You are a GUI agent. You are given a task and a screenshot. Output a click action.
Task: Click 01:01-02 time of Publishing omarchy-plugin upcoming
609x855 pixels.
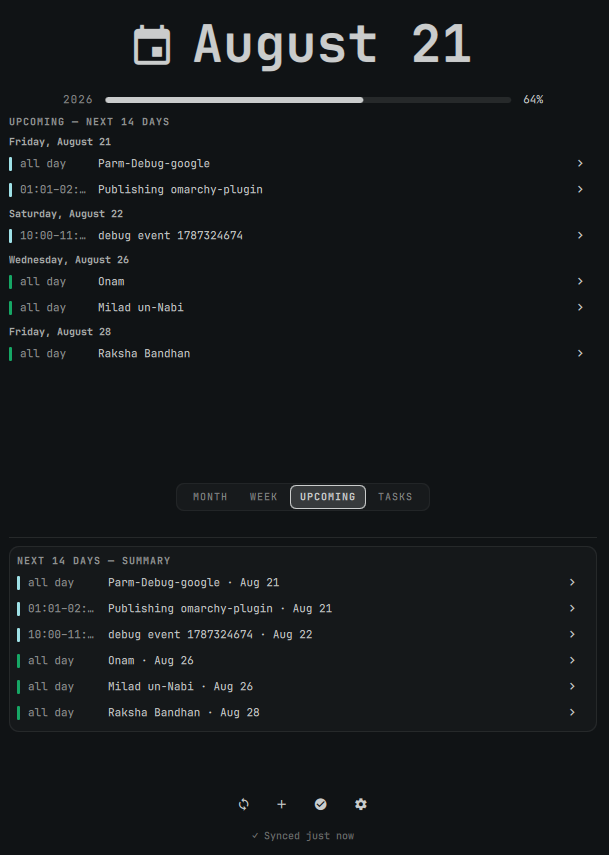click(53, 189)
